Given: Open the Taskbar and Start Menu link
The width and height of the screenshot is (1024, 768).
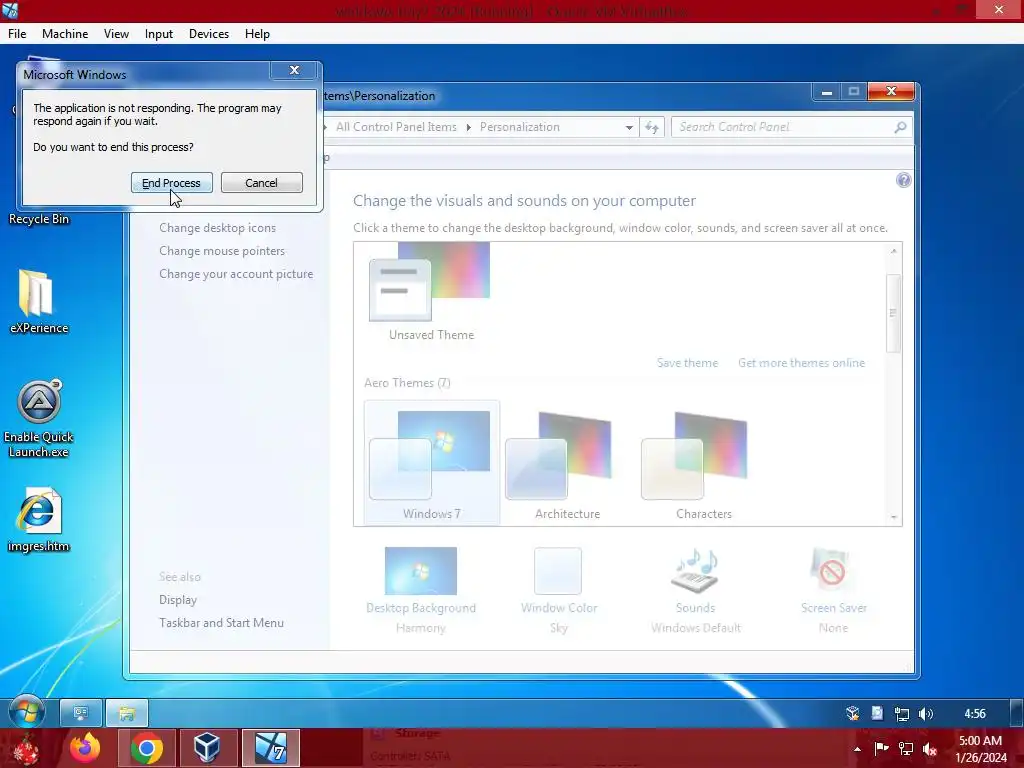Looking at the screenshot, I should pyautogui.click(x=221, y=623).
